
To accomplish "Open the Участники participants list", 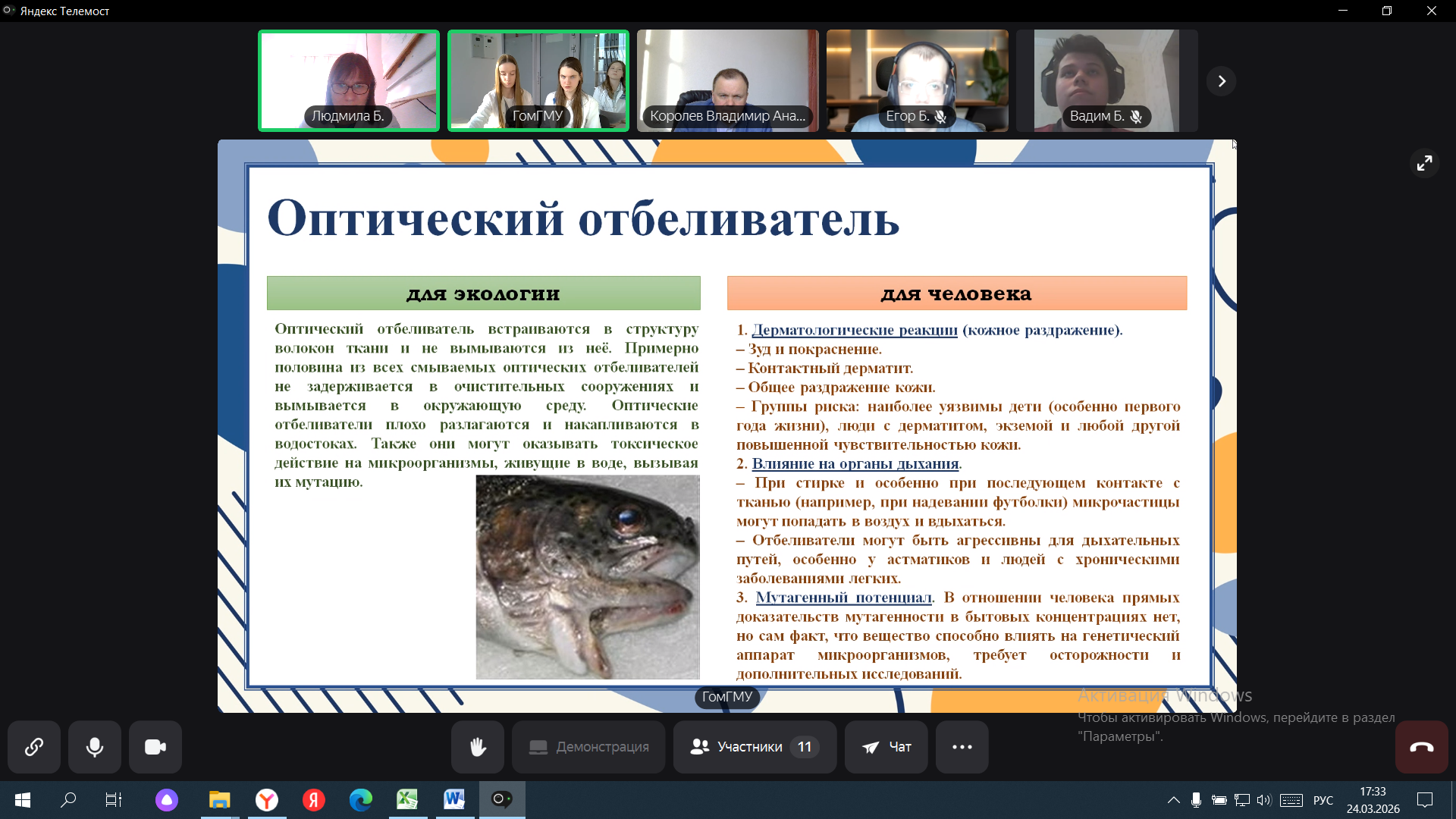I will [x=755, y=747].
